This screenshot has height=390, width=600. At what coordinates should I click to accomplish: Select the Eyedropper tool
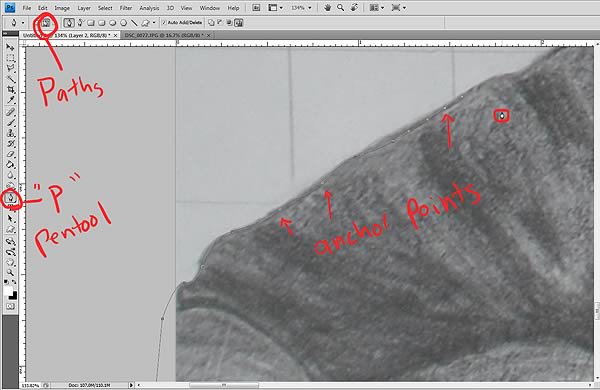click(10, 100)
